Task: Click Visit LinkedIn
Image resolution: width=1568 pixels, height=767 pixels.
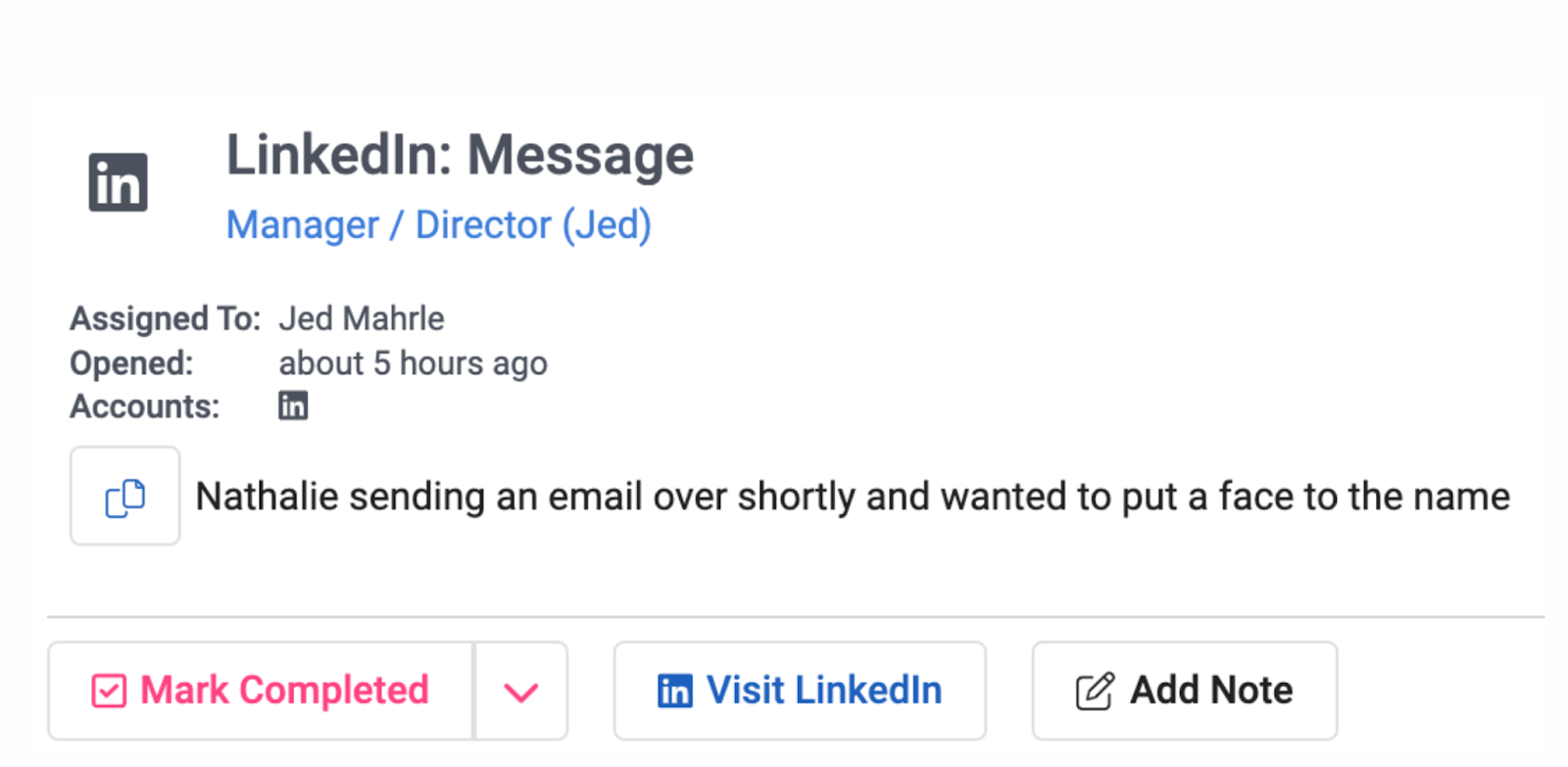Action: point(799,690)
